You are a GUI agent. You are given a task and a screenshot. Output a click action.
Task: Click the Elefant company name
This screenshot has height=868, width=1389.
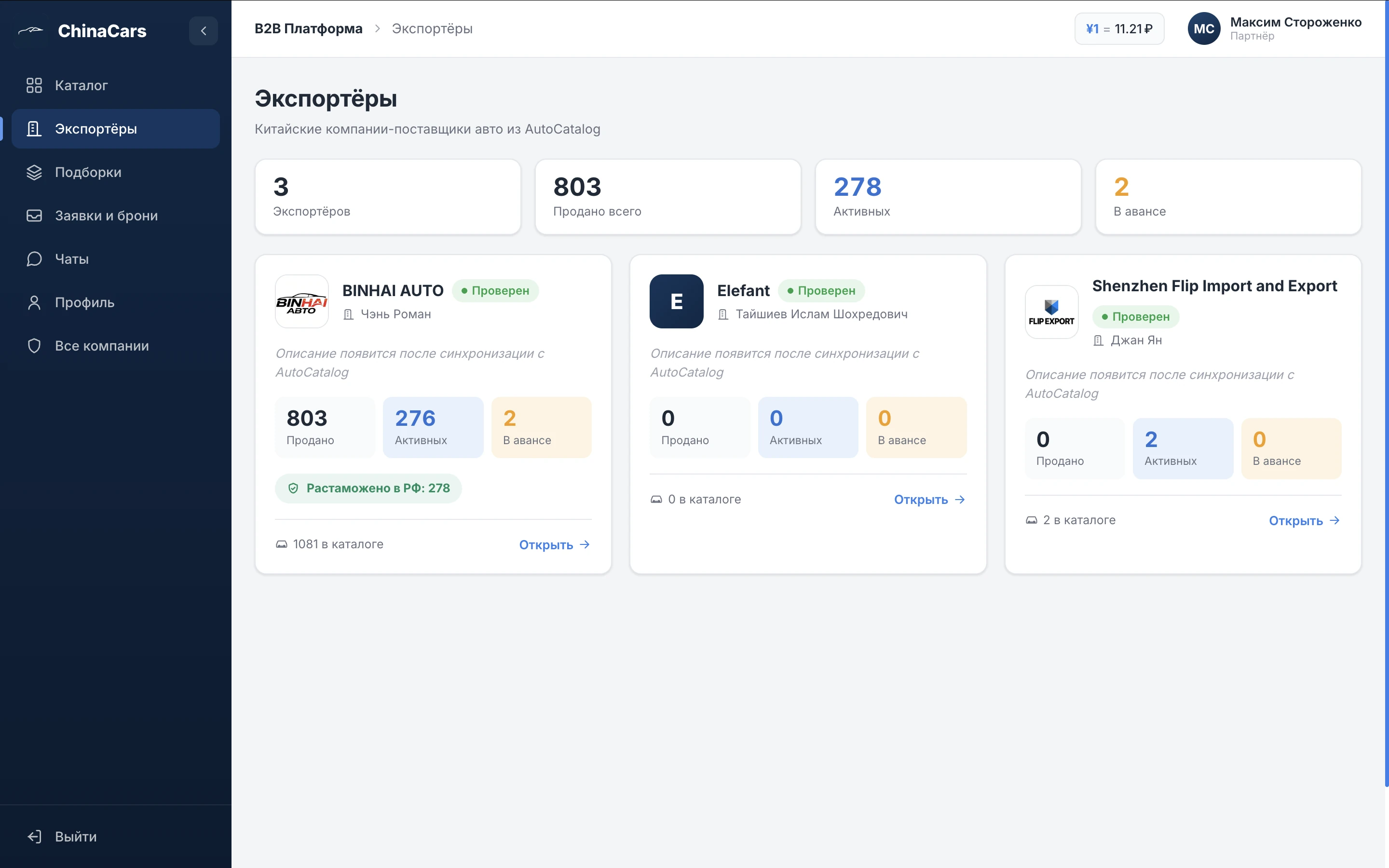743,290
